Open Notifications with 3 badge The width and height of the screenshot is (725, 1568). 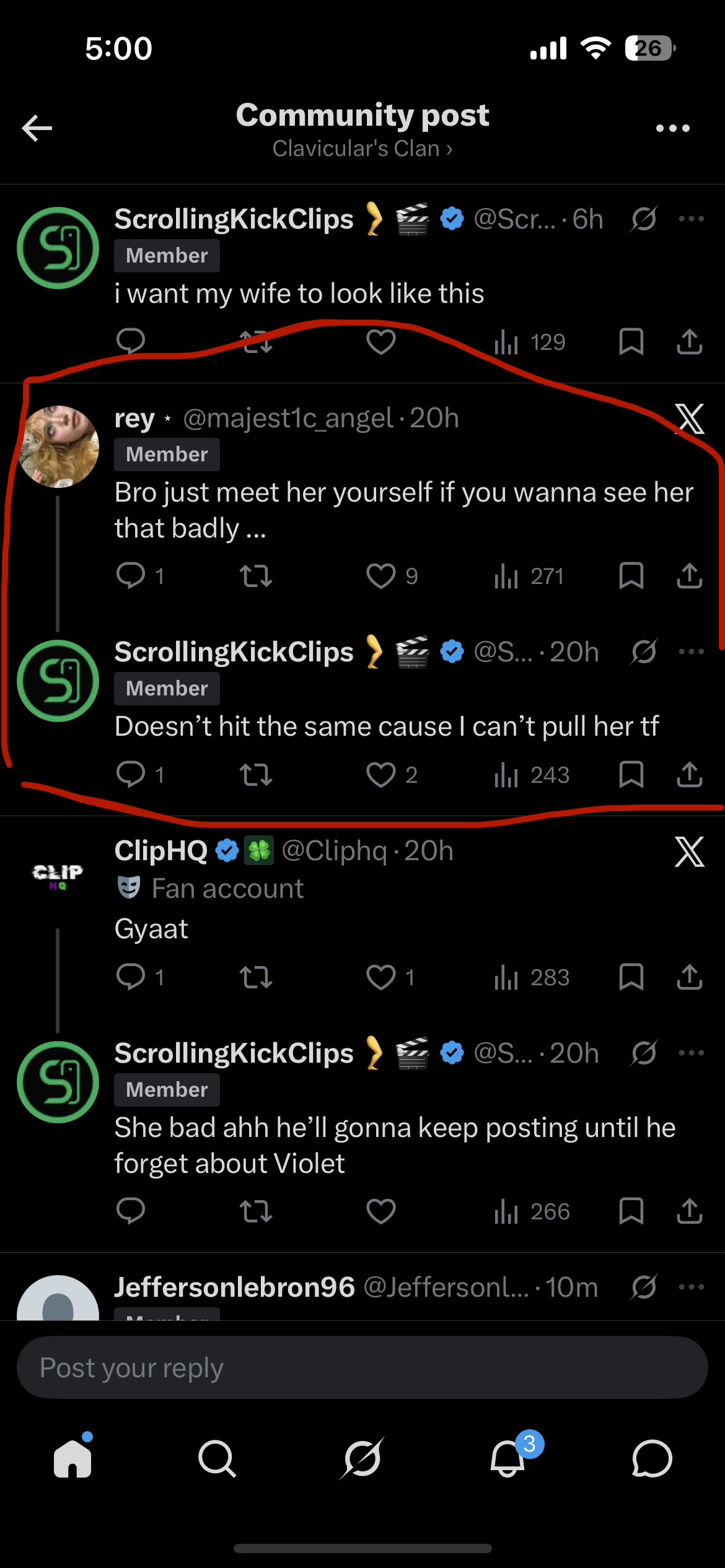[x=507, y=1458]
